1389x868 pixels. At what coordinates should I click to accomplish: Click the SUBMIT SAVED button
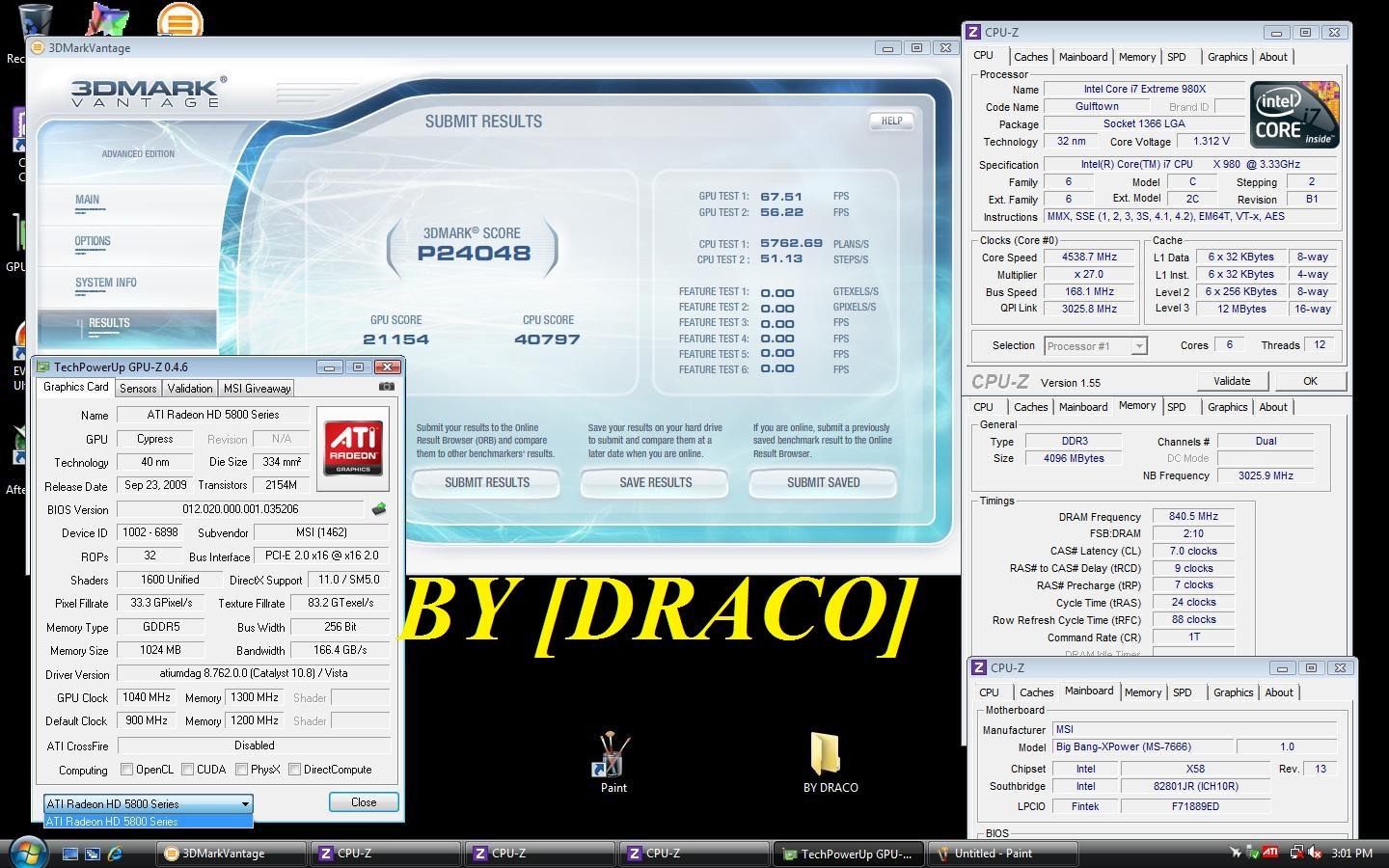pyautogui.click(x=823, y=483)
